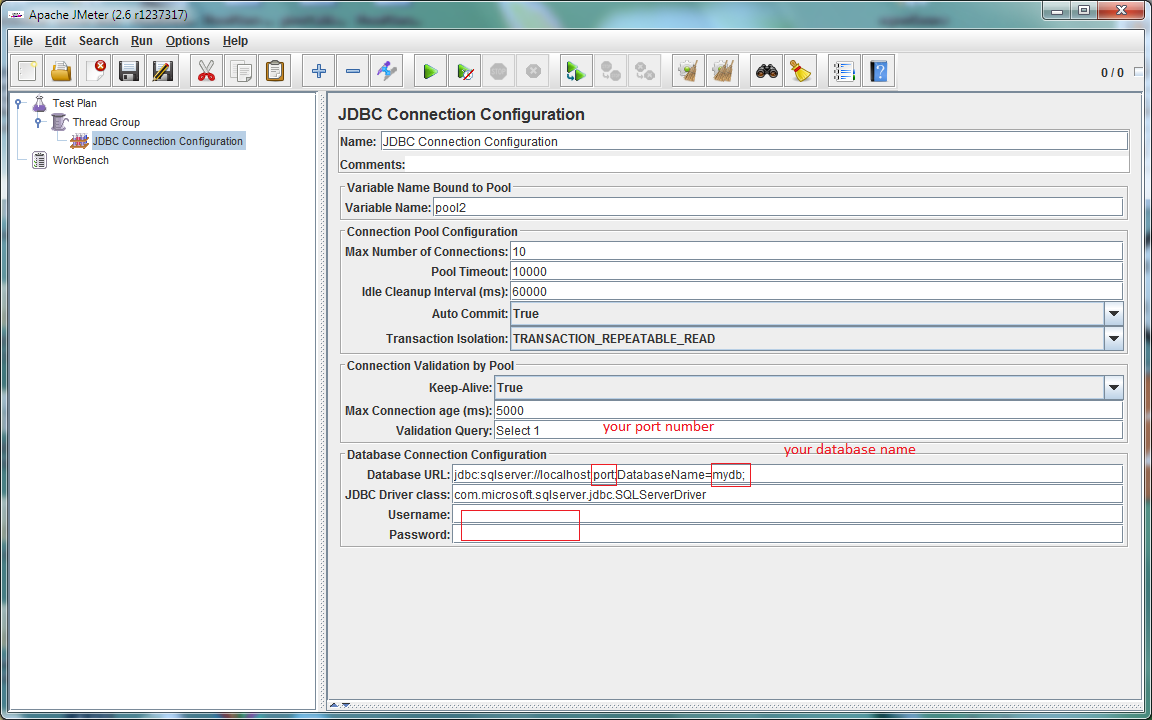1152x720 pixels.
Task: Reset search with the yellow broom icon
Action: (x=801, y=71)
